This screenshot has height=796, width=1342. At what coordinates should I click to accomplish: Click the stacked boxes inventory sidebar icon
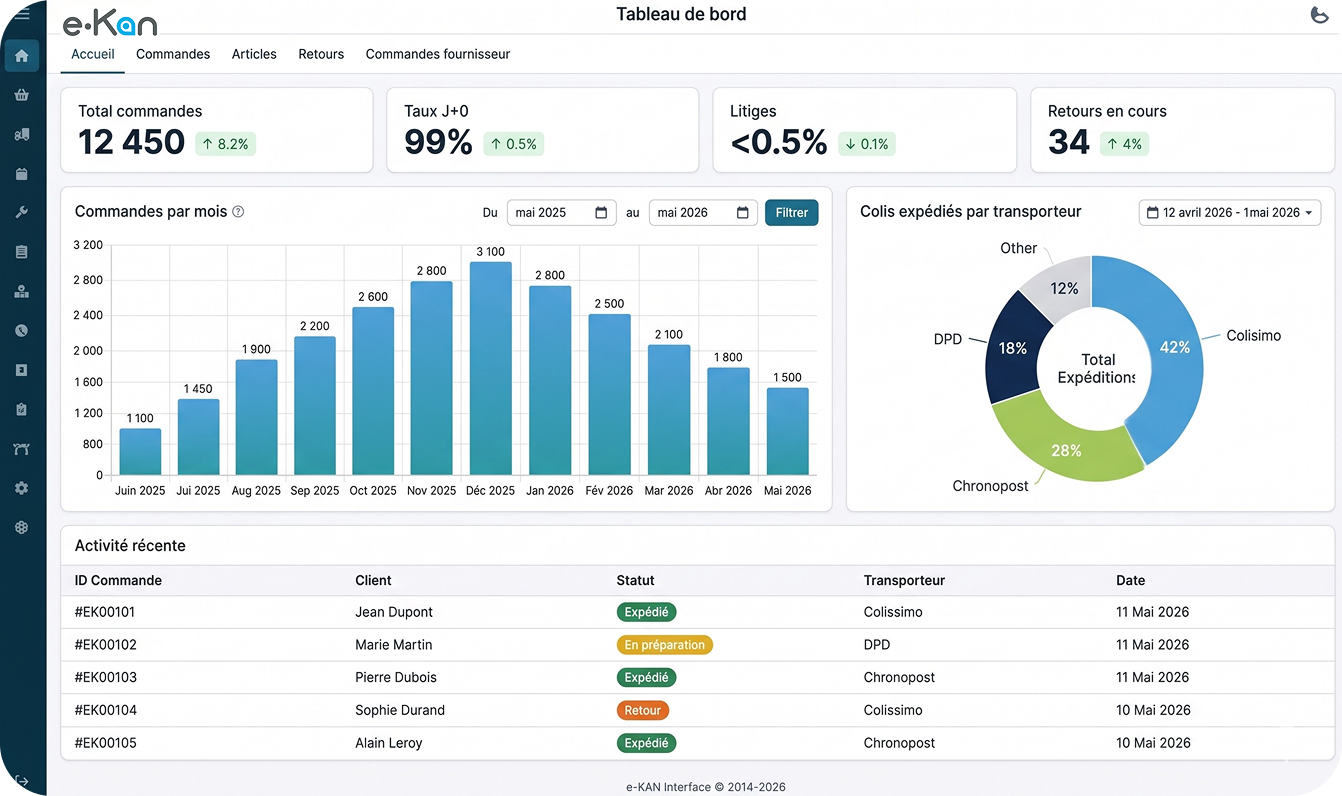point(22,292)
